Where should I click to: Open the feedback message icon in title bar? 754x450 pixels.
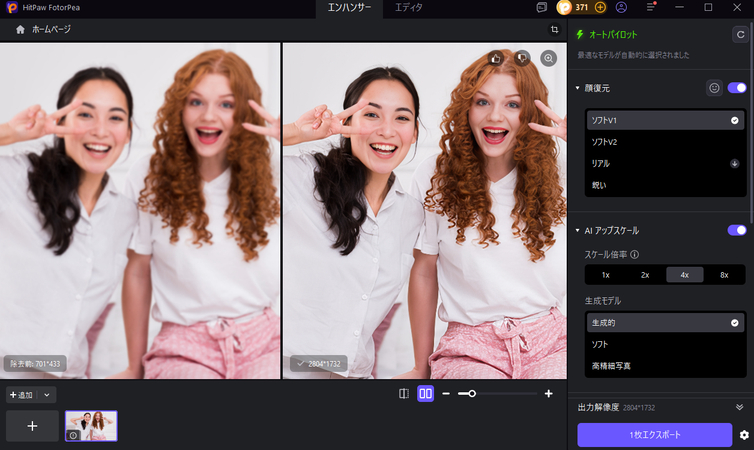pyautogui.click(x=541, y=7)
